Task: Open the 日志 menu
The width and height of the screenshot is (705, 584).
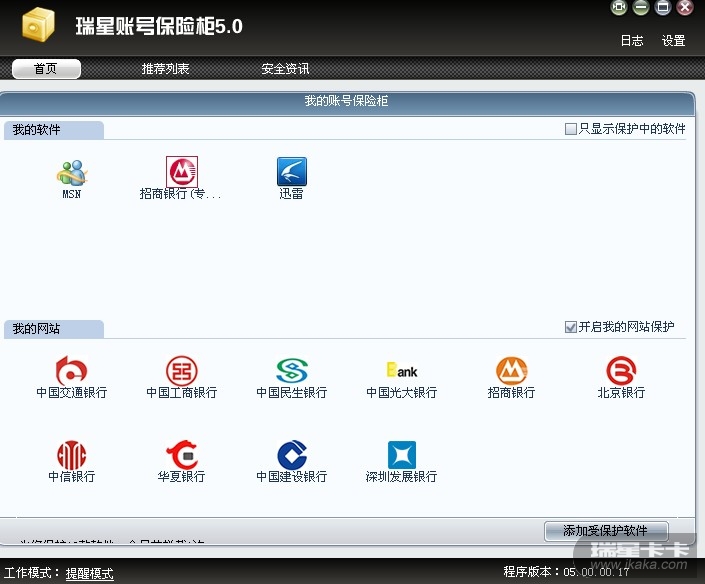Action: click(632, 40)
